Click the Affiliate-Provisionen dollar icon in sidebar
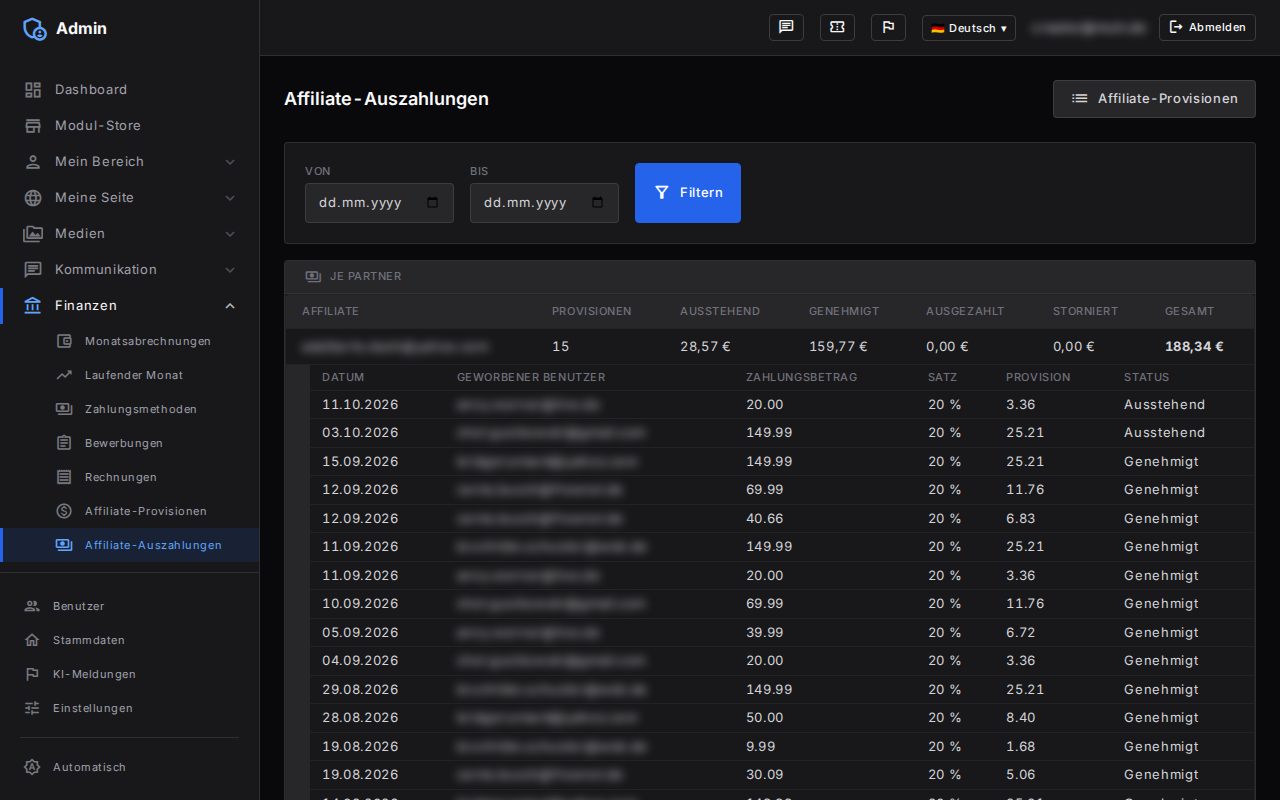Viewport: 1280px width, 800px height. pos(64,511)
